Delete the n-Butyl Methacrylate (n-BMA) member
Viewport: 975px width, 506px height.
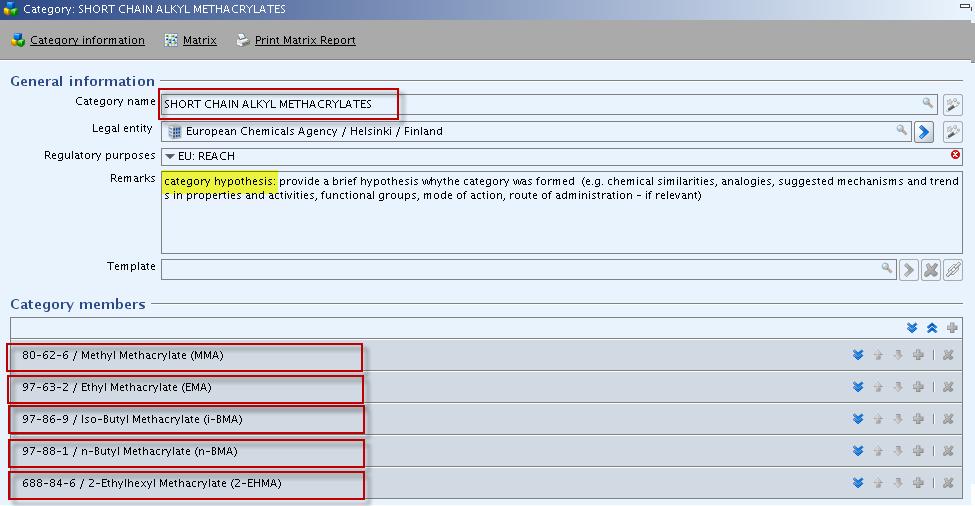[948, 451]
